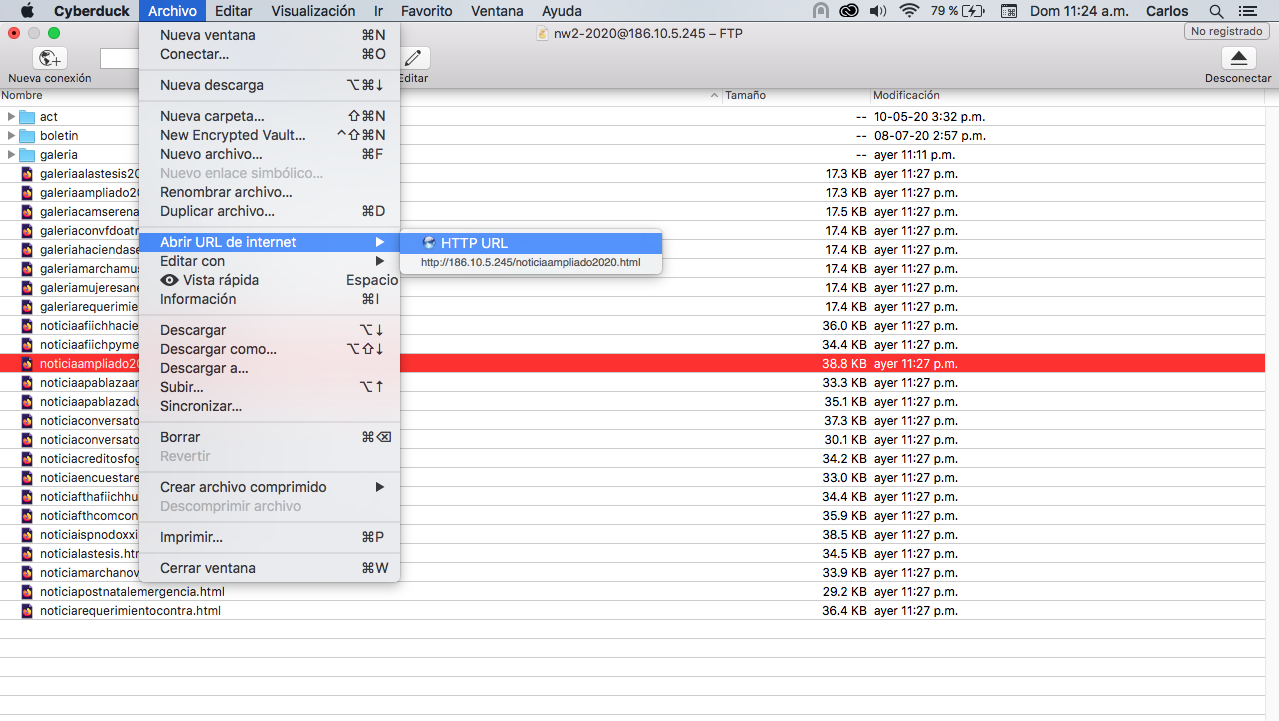Select file noticiapostnatalemergencia.html
1279x721 pixels.
coord(132,592)
